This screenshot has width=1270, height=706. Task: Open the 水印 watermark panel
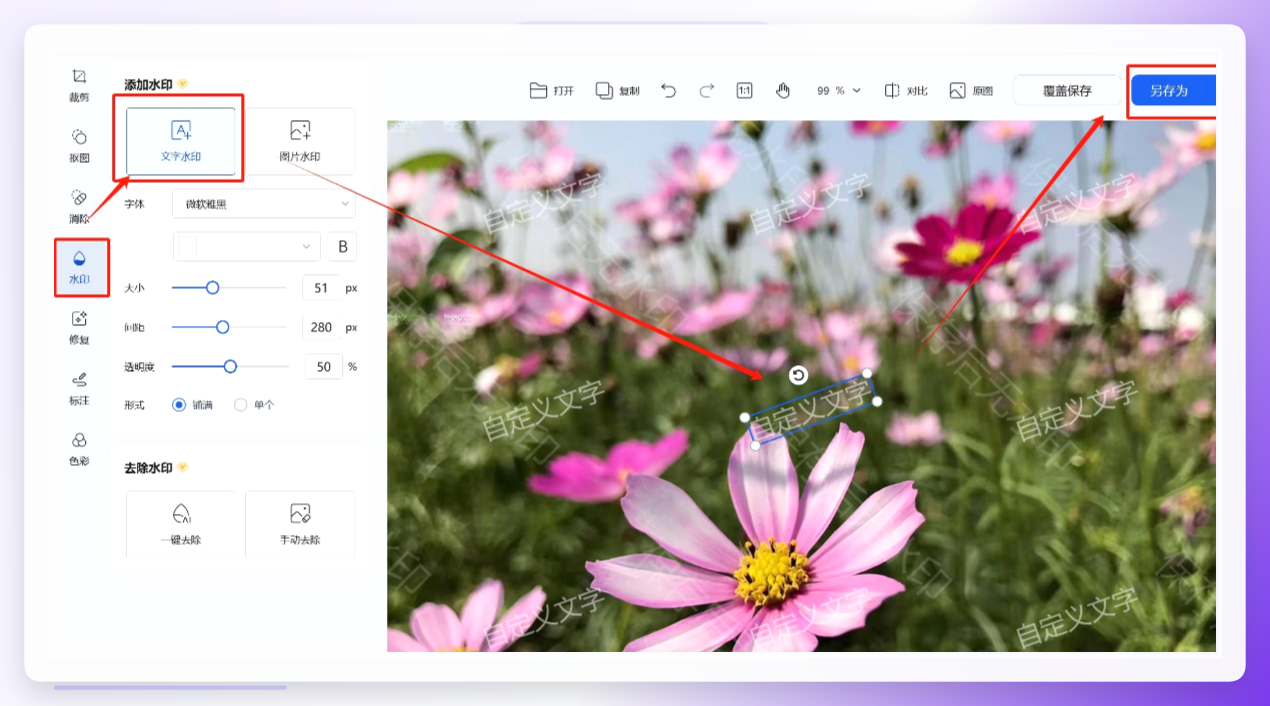pyautogui.click(x=79, y=267)
